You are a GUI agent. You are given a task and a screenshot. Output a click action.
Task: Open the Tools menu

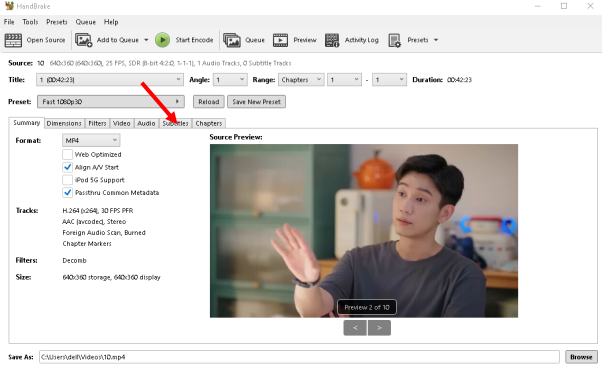pyautogui.click(x=30, y=22)
